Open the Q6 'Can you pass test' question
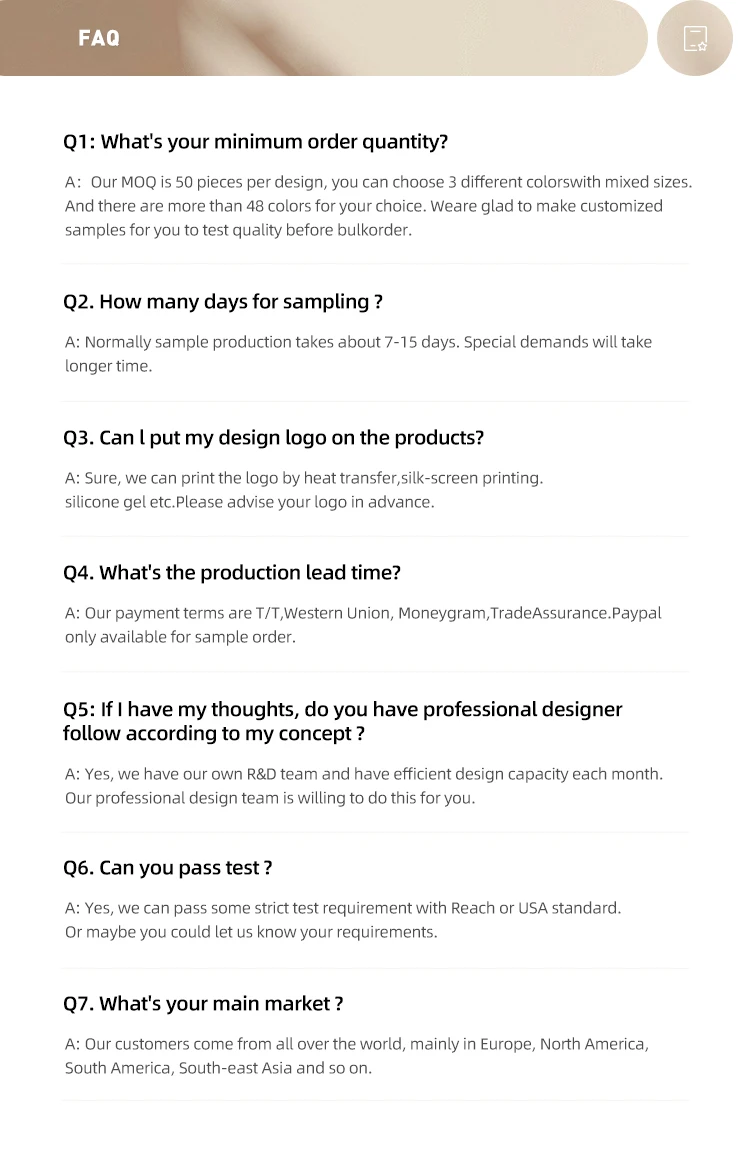Image resolution: width=750 pixels, height=1157 pixels. click(x=167, y=868)
